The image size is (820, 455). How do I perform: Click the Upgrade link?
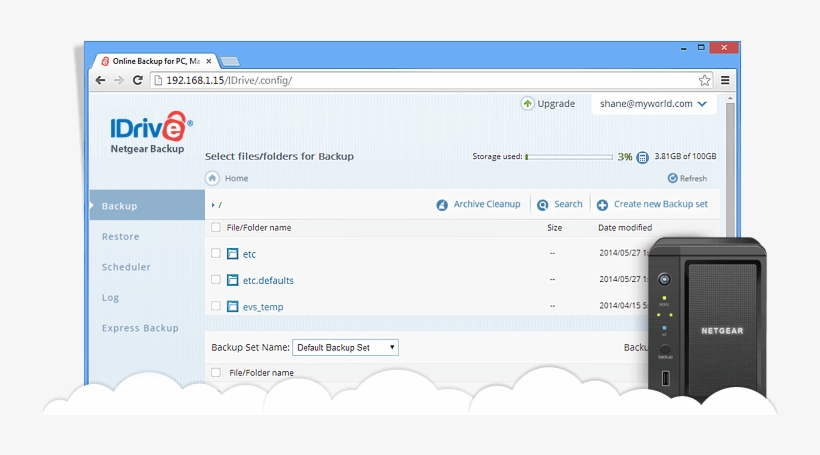point(556,104)
